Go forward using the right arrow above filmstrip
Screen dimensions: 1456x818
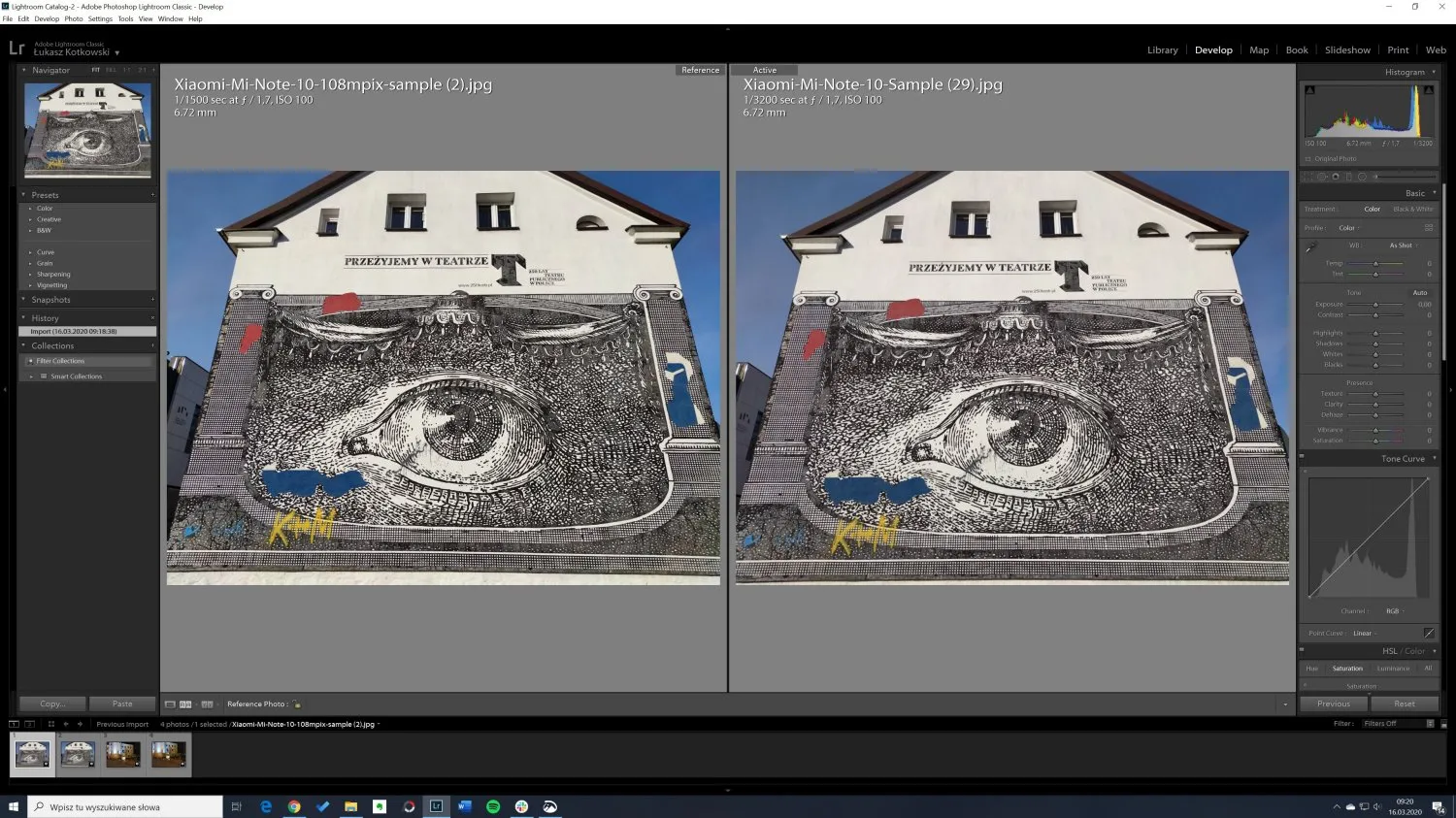(80, 724)
